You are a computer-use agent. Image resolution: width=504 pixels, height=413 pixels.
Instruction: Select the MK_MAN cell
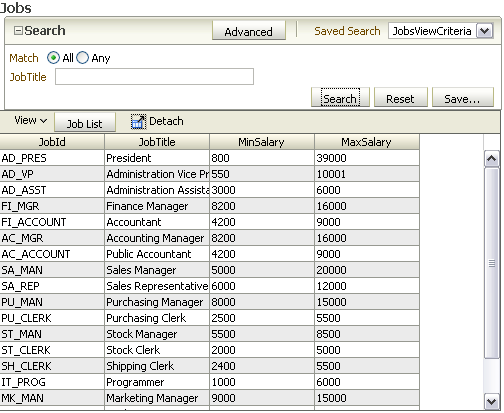pyautogui.click(x=52, y=398)
